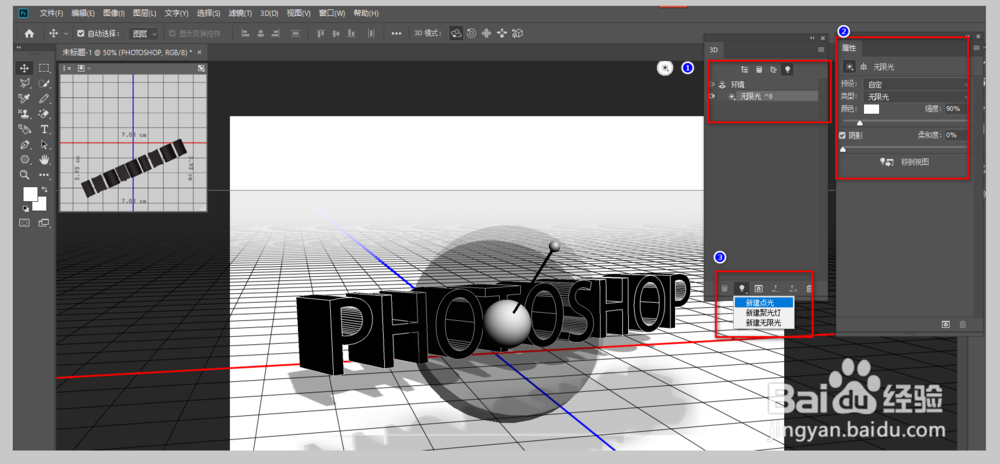
Task: Open the 滤镜(T) menu
Action: pyautogui.click(x=240, y=13)
